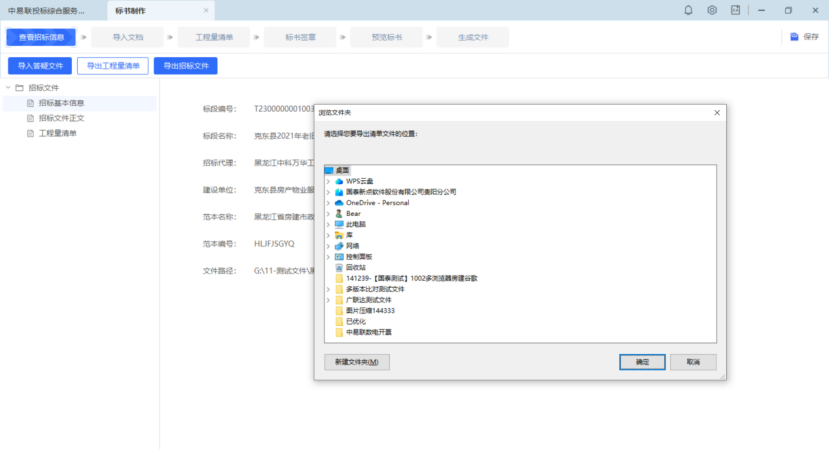Select the OneDrive - Personal folder
The height and width of the screenshot is (450, 830).
tap(340, 202)
